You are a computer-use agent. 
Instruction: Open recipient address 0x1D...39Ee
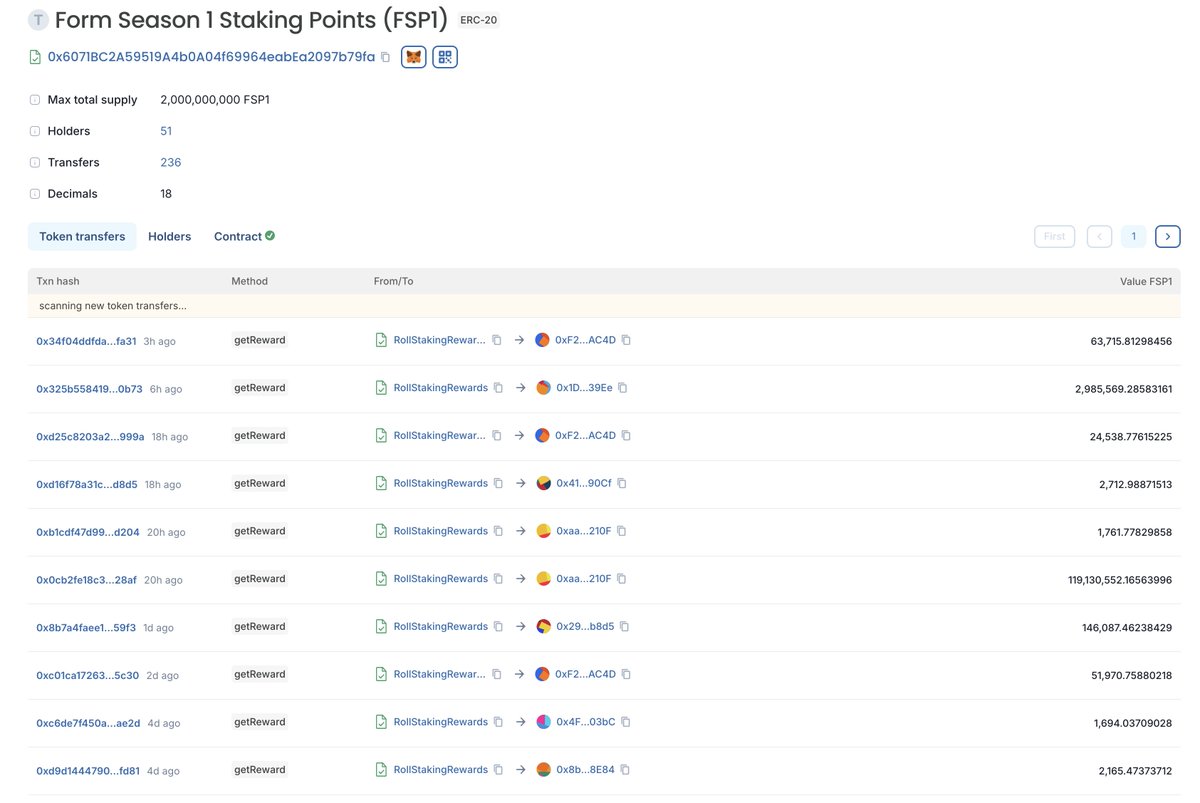[584, 388]
